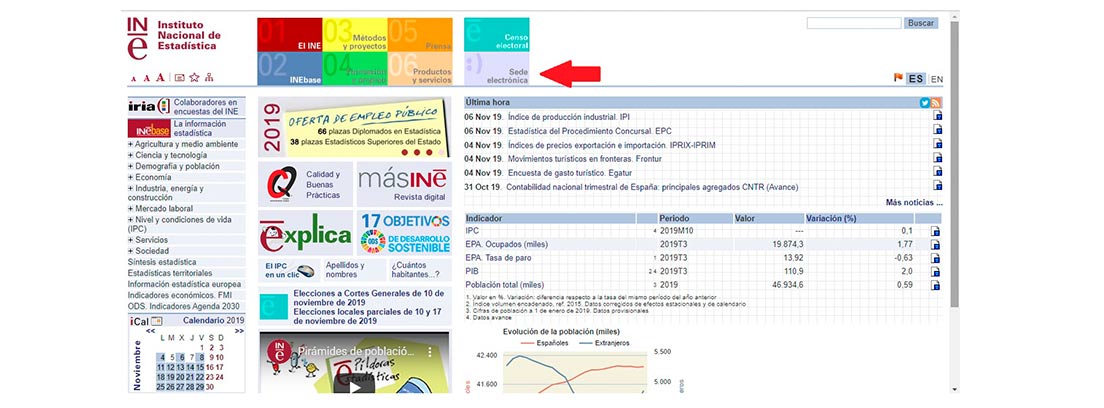Open document icon for Índice de producción industrial
1104x408 pixels.
coord(937,116)
